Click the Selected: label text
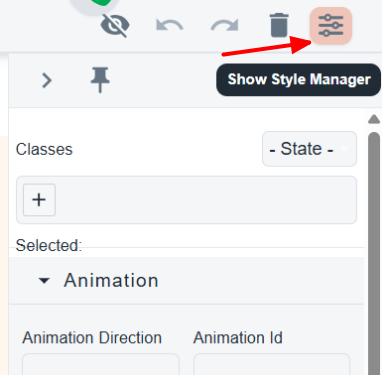 (49, 245)
